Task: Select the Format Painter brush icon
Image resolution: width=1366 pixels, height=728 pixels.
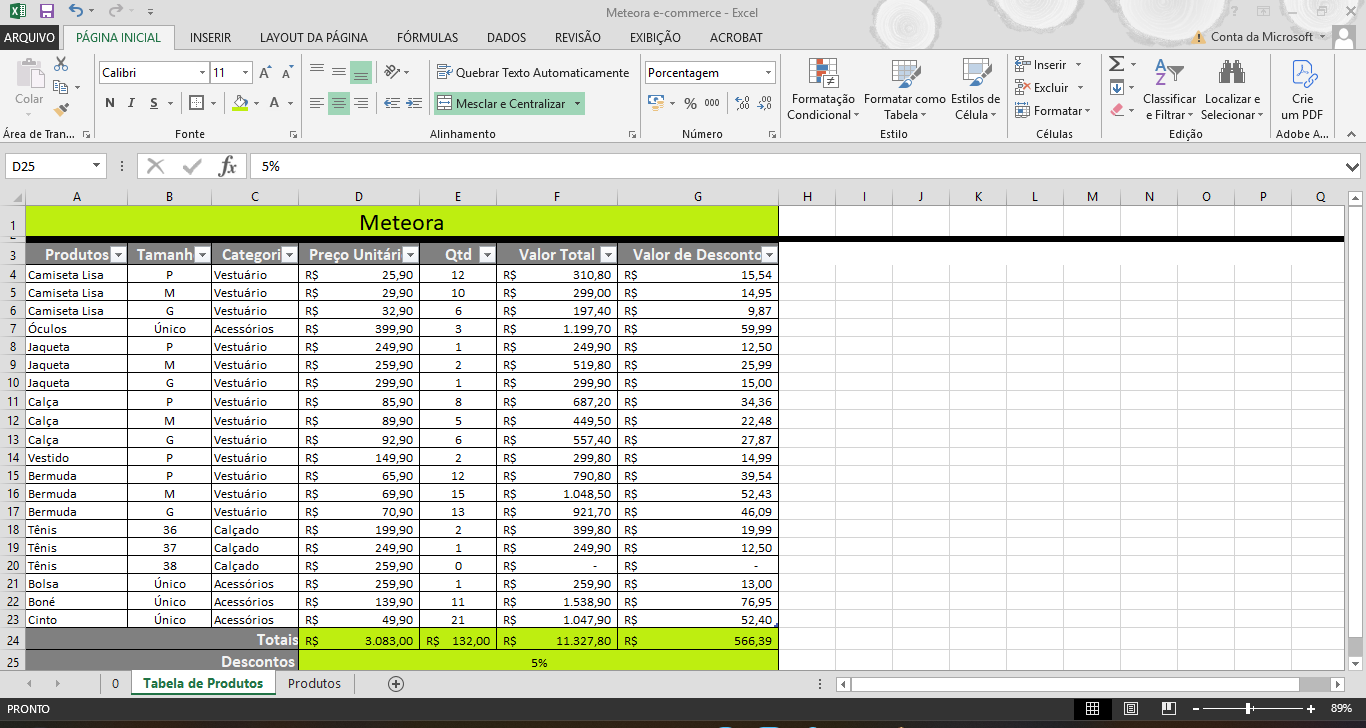Action: pos(61,109)
